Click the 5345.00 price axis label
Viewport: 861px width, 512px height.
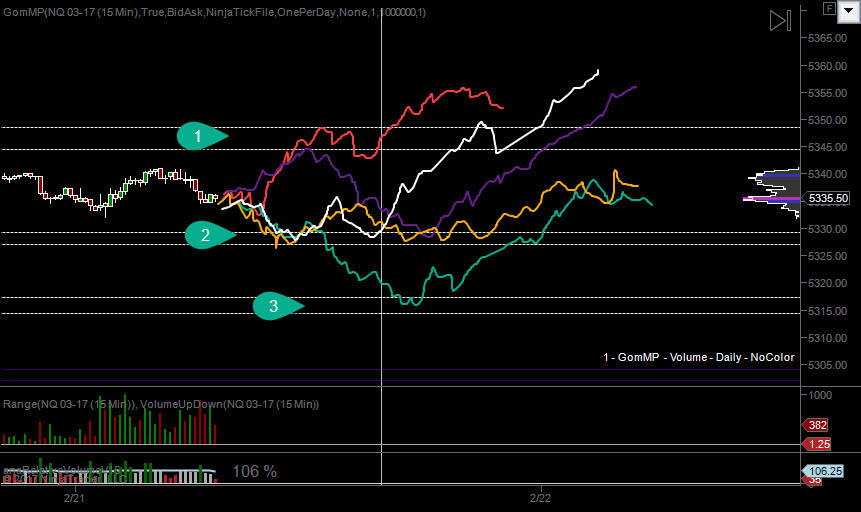[828, 147]
